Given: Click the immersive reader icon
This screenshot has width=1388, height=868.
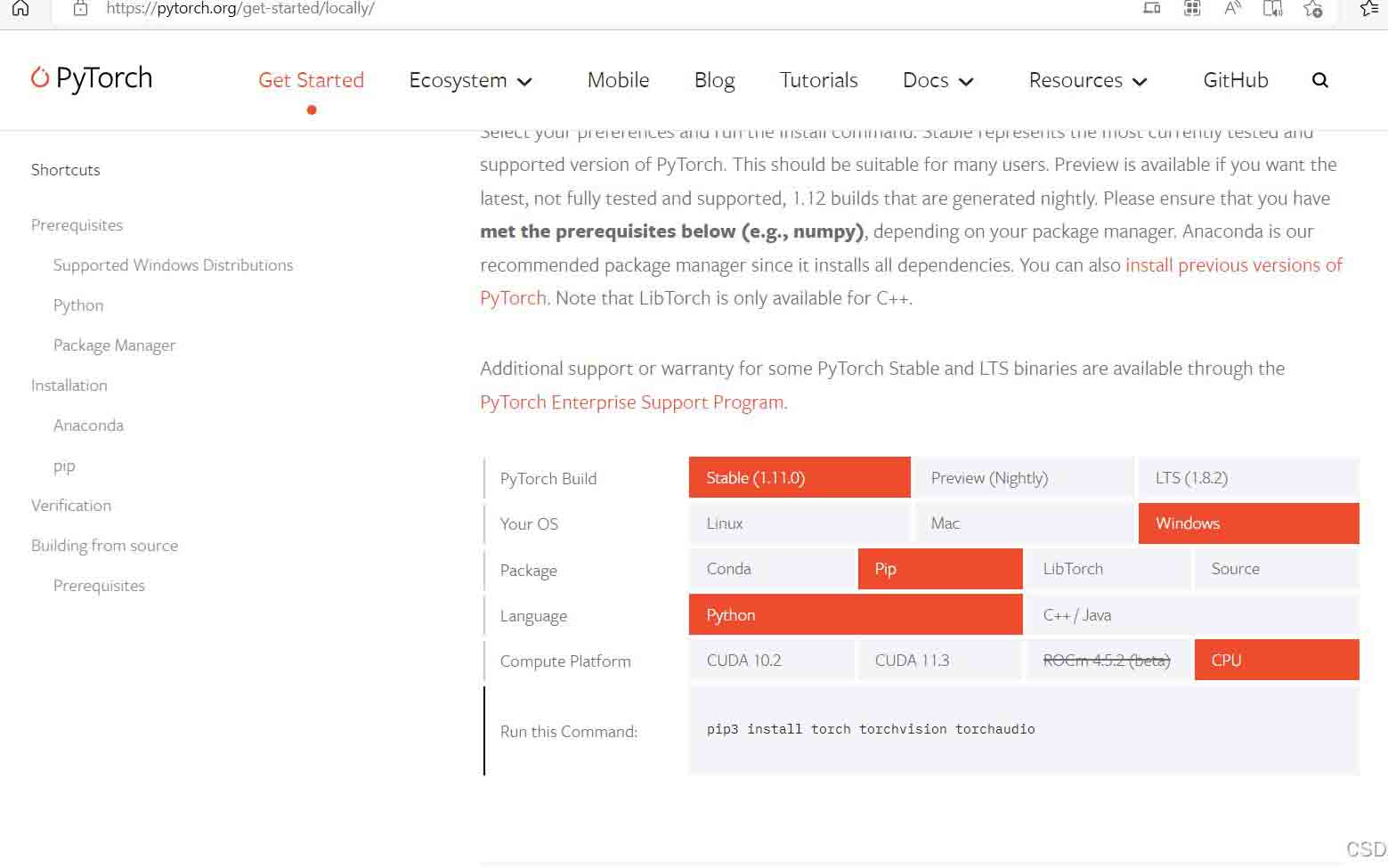Looking at the screenshot, I should [1273, 9].
